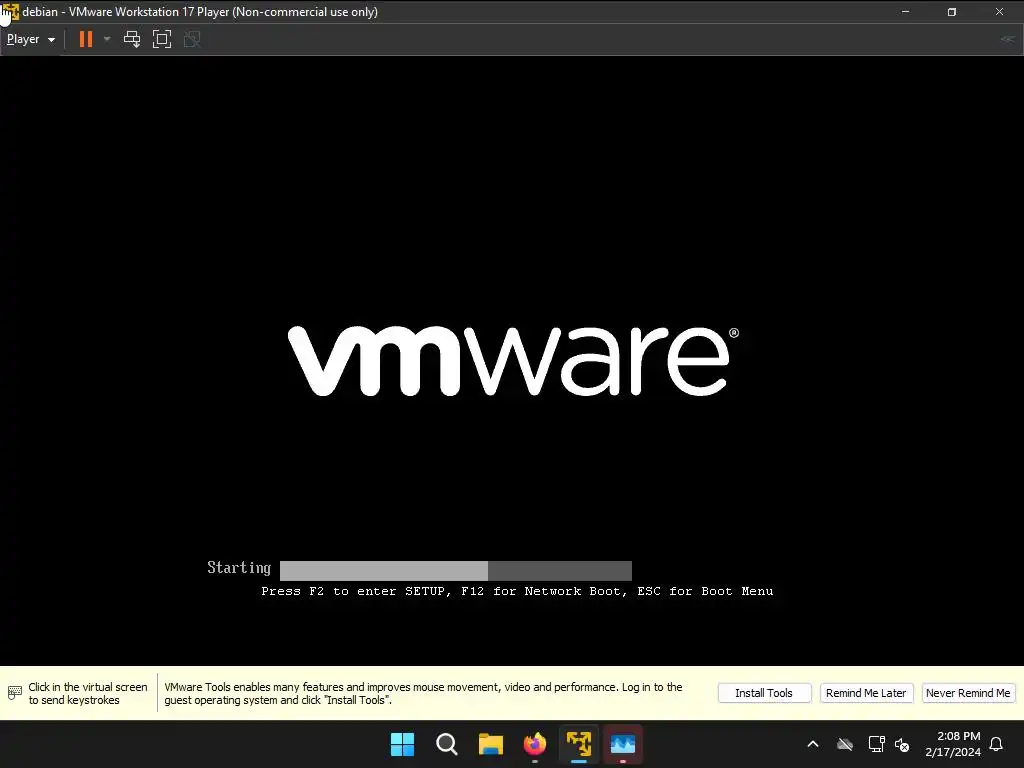This screenshot has width=1024, height=768.
Task: Show hidden system tray icons chevron
Action: tap(813, 744)
